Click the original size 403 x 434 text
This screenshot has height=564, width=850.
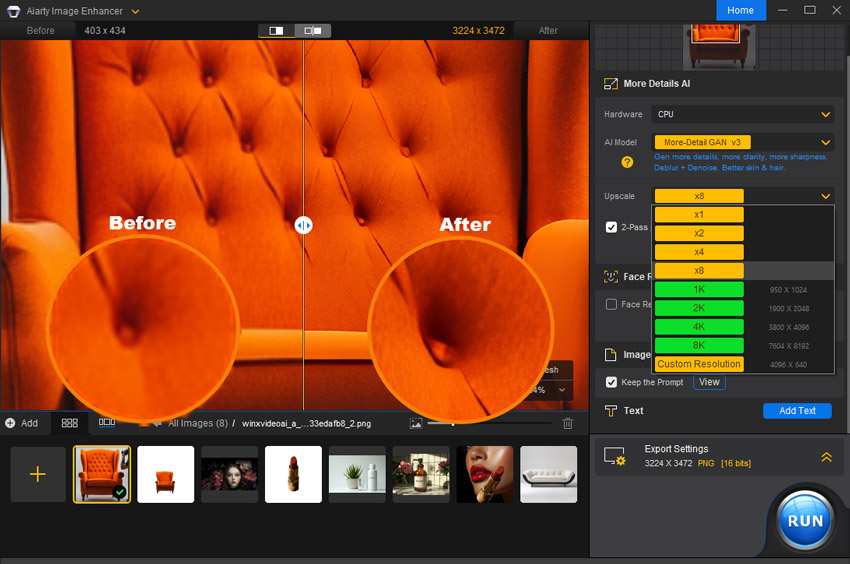pyautogui.click(x=105, y=31)
